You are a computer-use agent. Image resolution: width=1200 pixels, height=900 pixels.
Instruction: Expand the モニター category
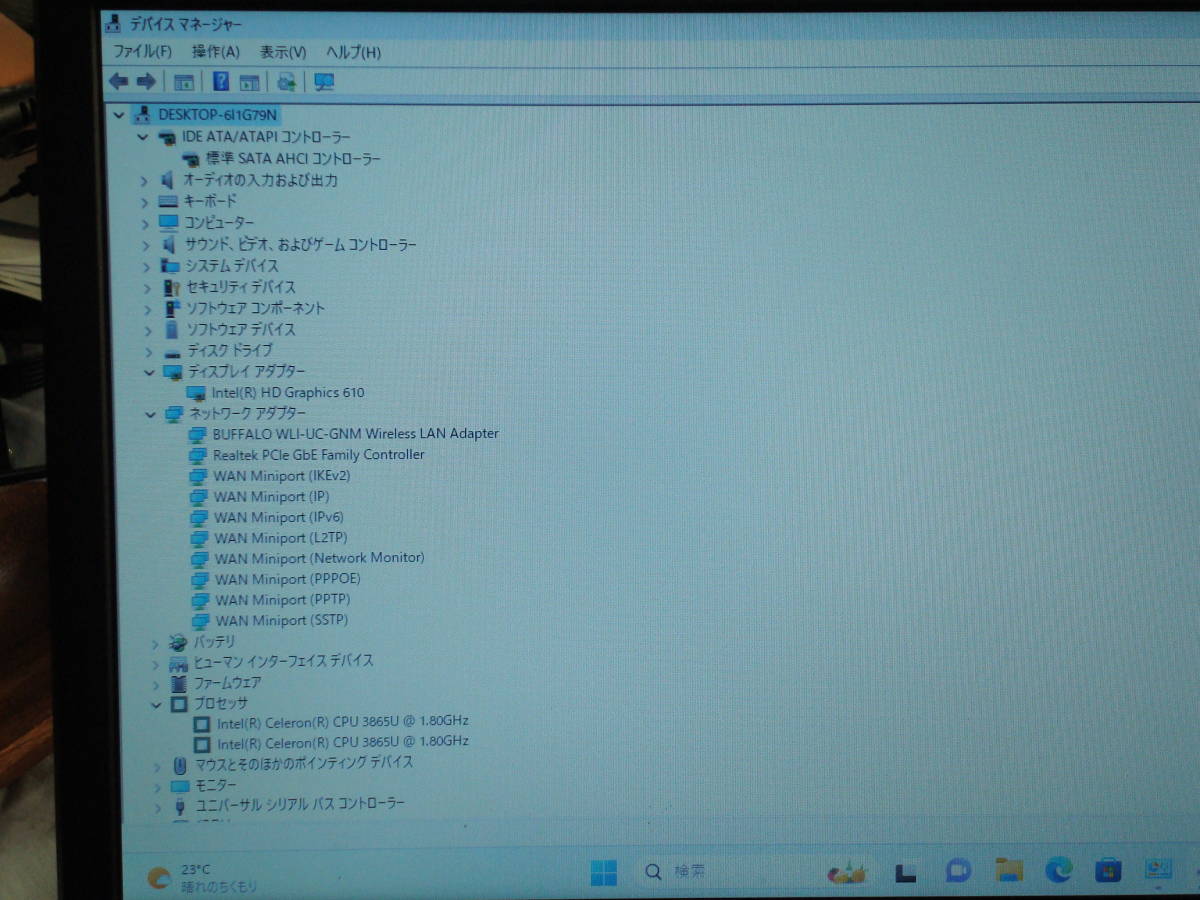pyautogui.click(x=157, y=787)
